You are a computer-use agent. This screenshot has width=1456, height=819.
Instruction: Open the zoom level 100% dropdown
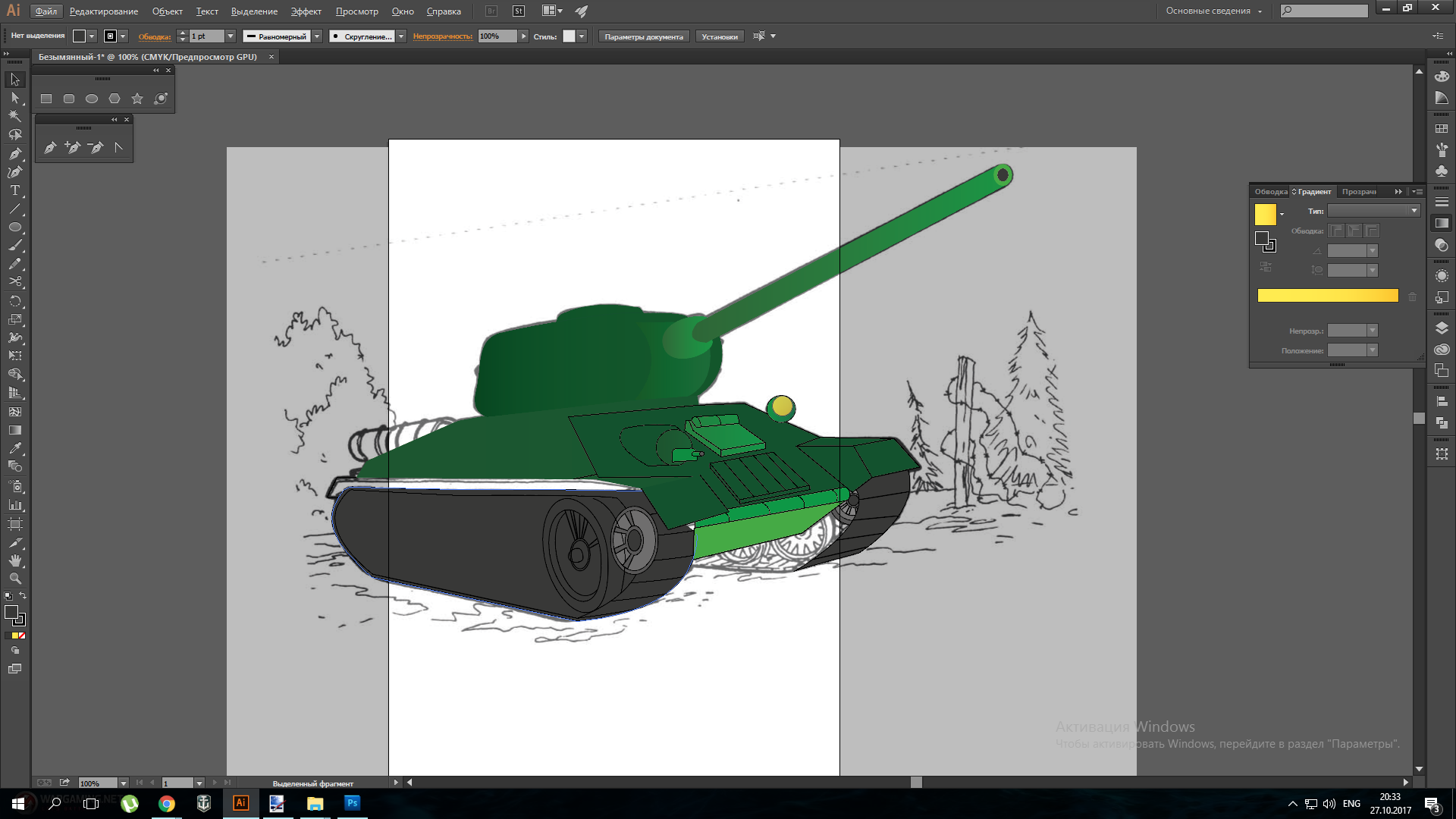coord(123,783)
